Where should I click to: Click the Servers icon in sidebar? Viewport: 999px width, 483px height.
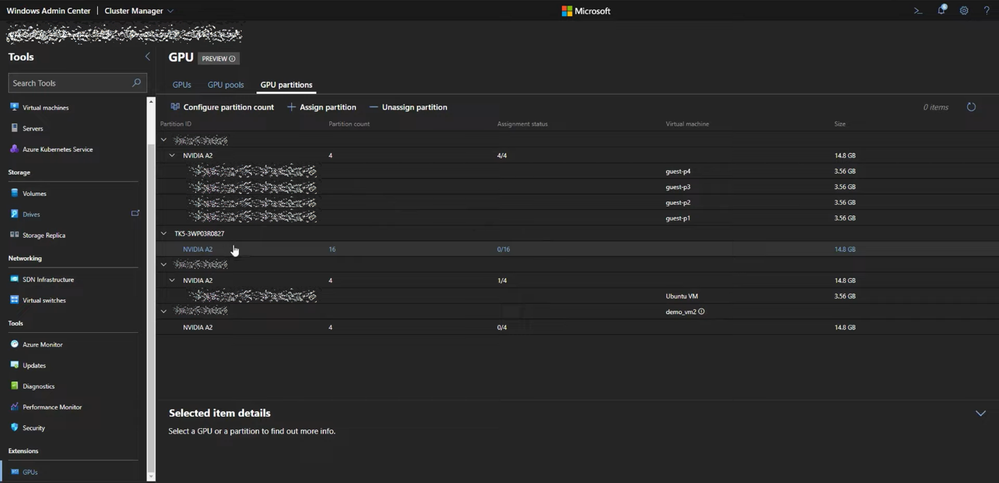click(15, 128)
